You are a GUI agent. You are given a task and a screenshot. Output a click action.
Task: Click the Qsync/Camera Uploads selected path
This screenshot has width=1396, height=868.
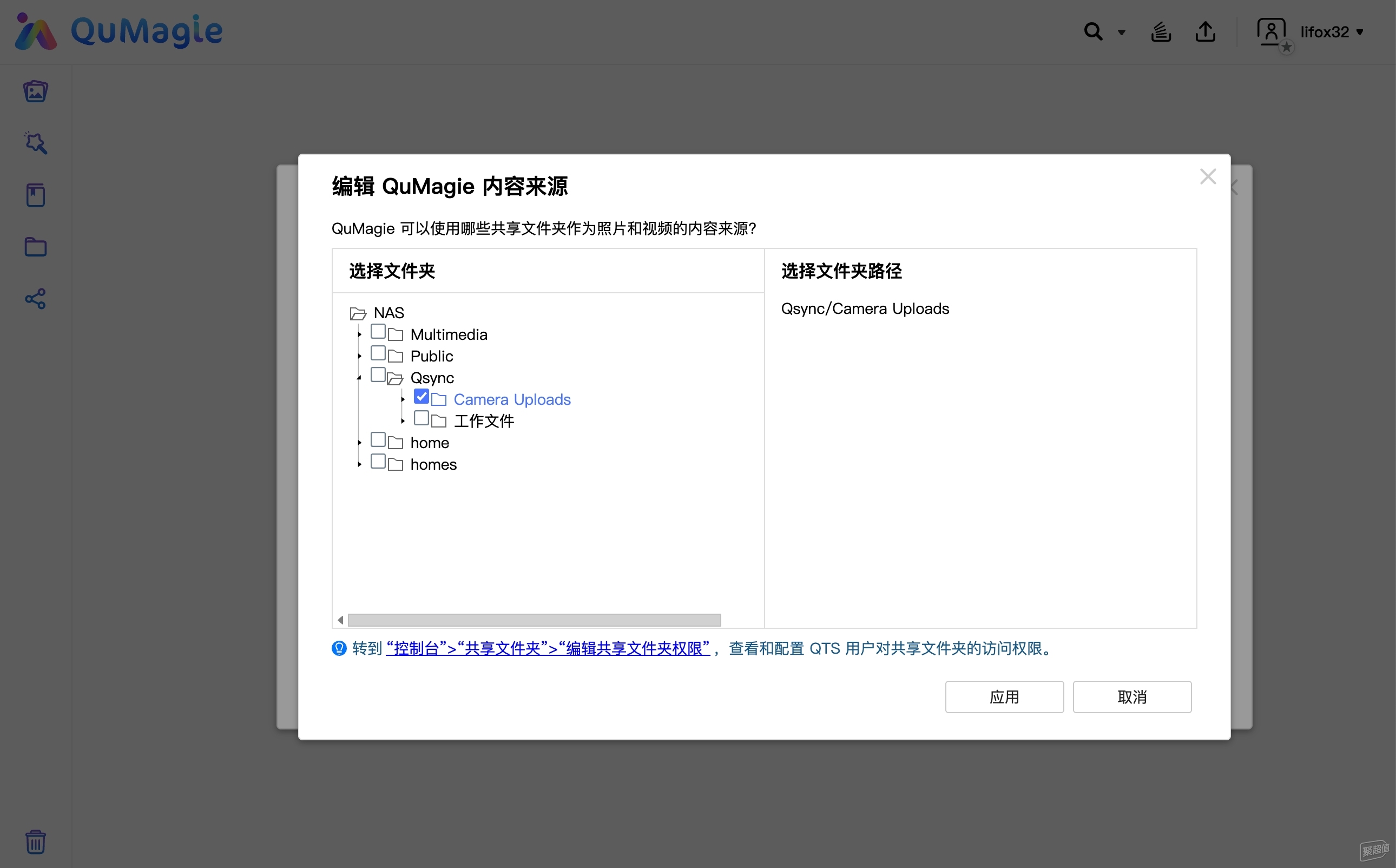(x=865, y=309)
